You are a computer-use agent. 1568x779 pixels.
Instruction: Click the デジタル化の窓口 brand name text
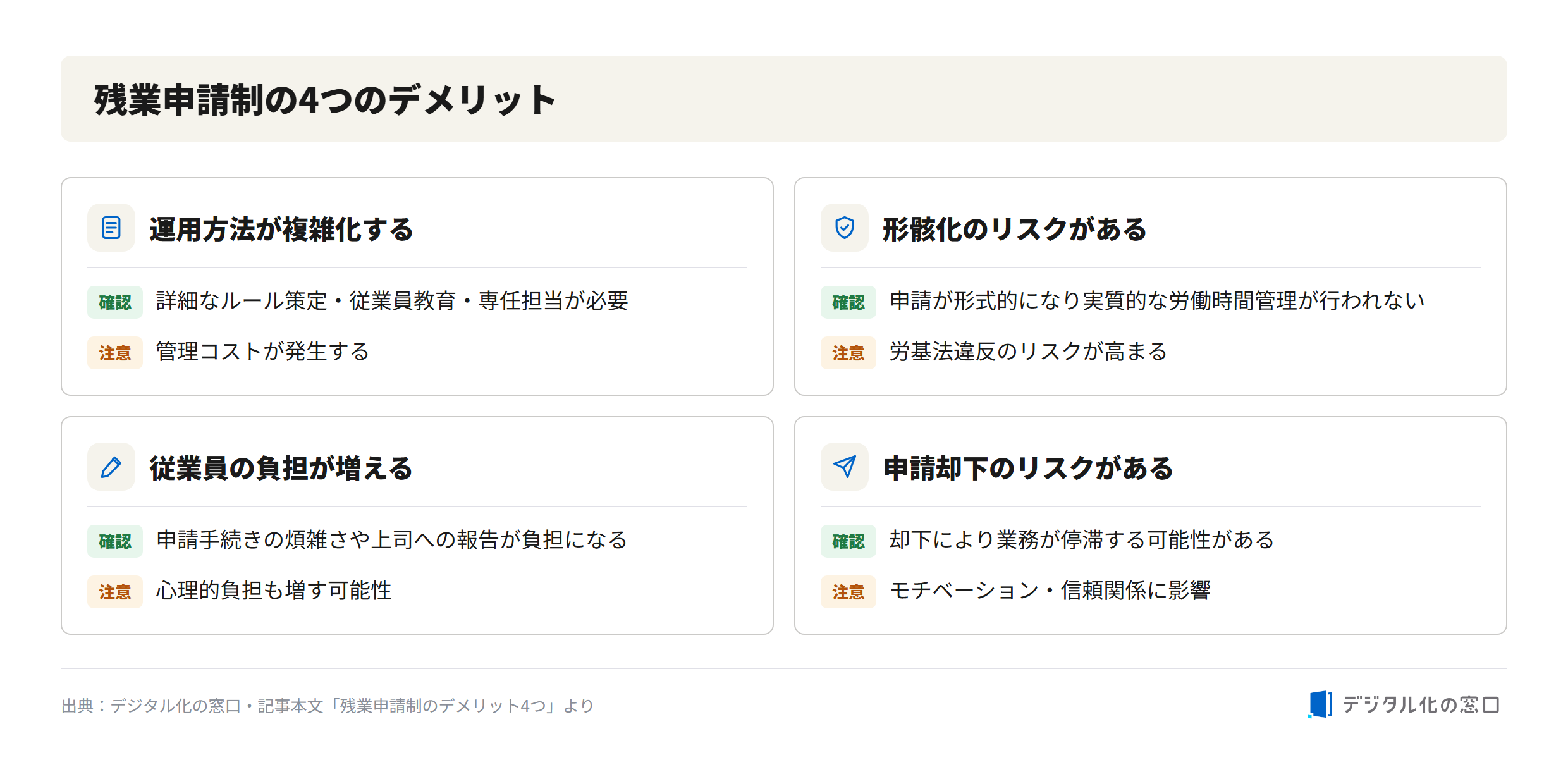coord(1421,704)
